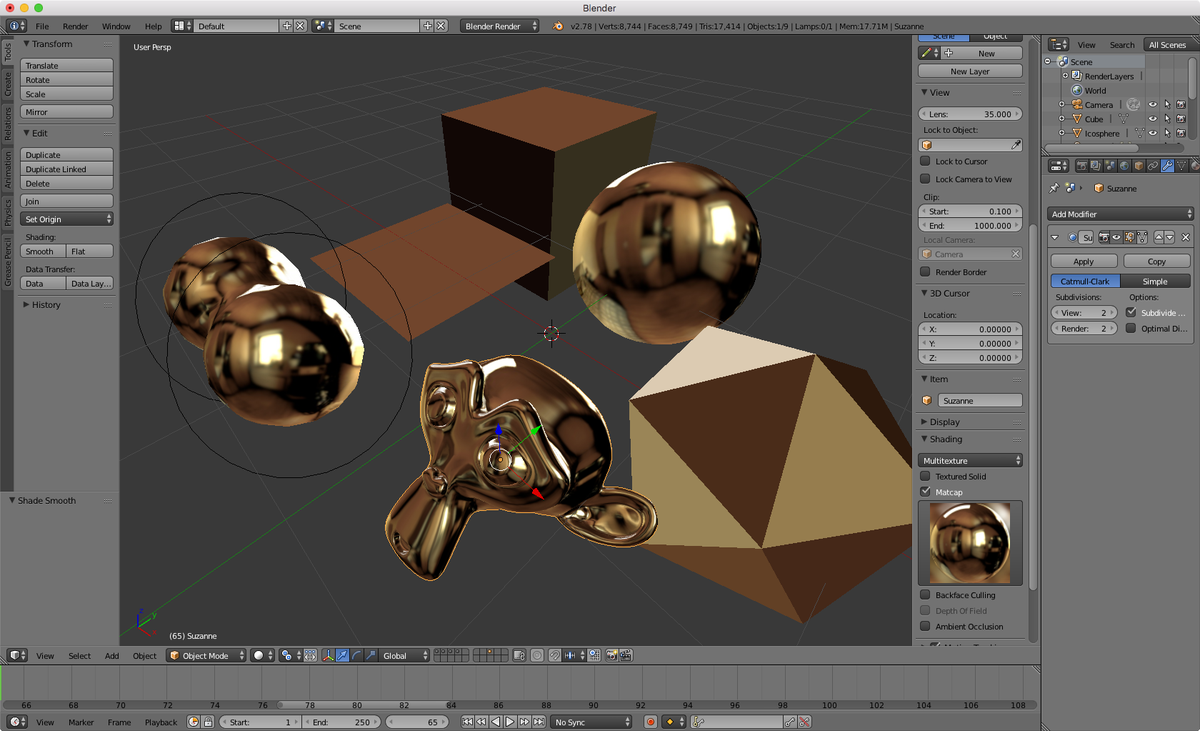Toggle the 3D manipulator axes icon
The height and width of the screenshot is (731, 1200).
pyautogui.click(x=328, y=656)
